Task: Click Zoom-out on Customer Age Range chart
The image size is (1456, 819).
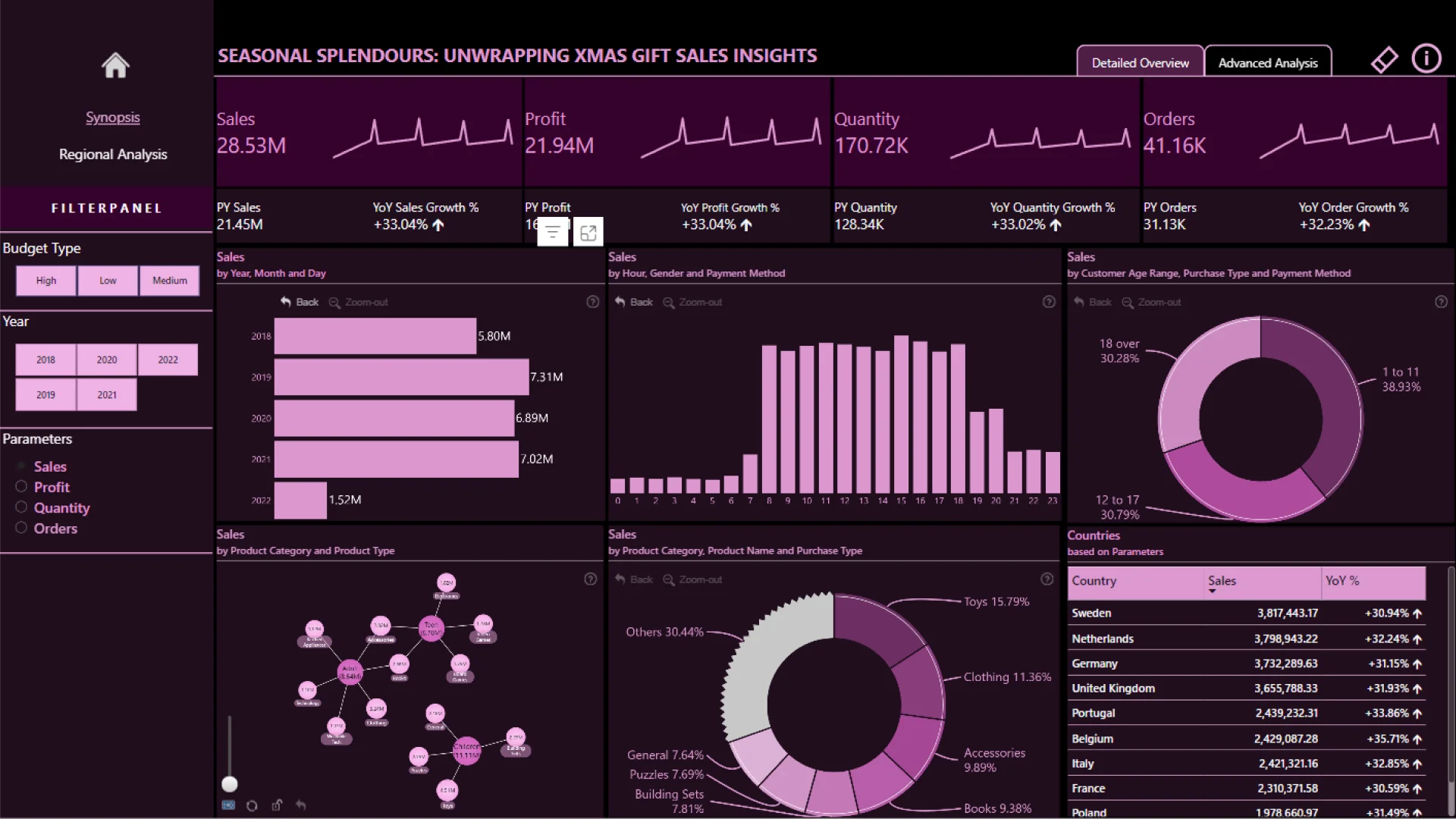Action: tap(1151, 302)
